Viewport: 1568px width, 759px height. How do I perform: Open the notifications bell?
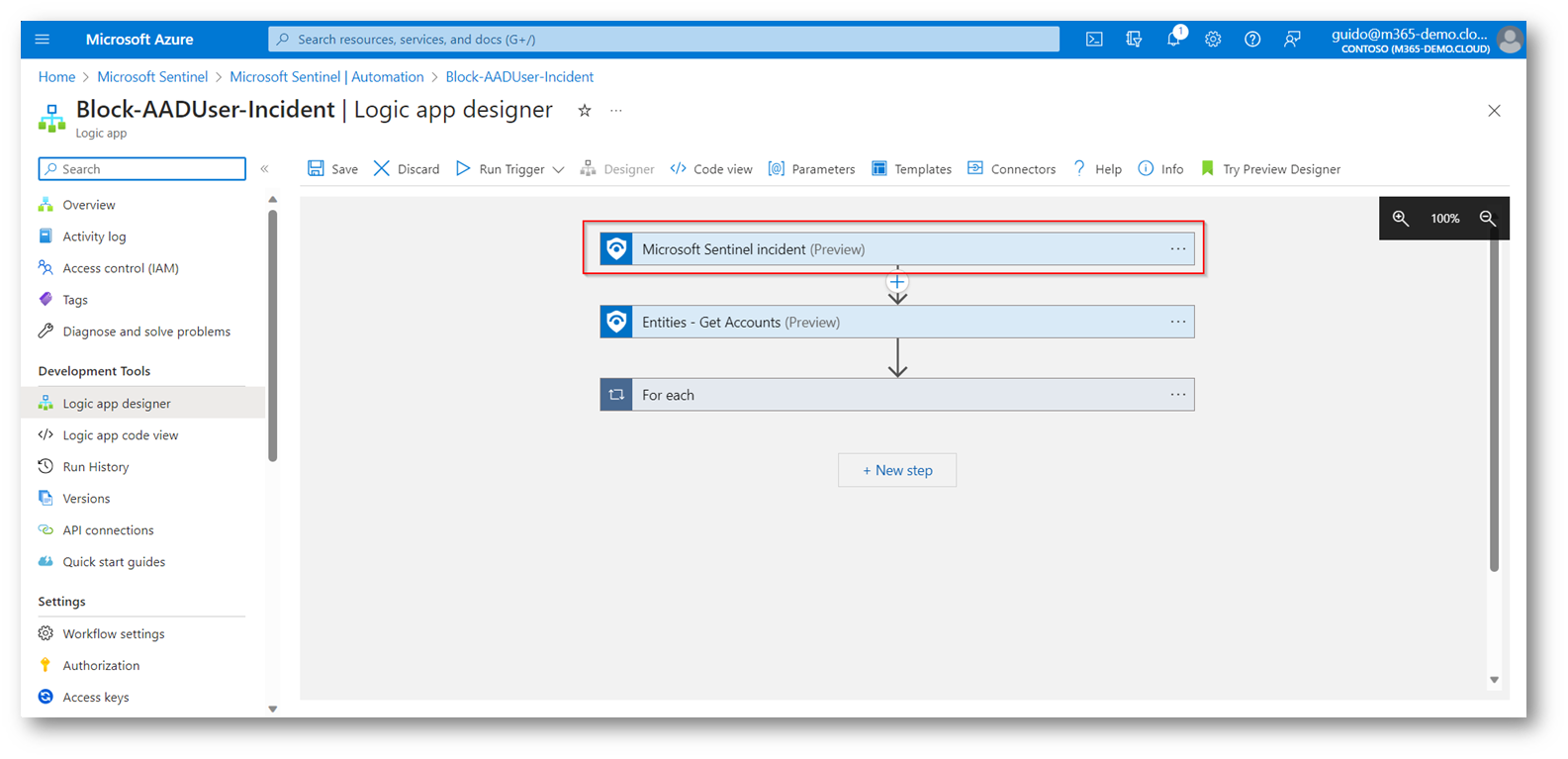point(1174,39)
